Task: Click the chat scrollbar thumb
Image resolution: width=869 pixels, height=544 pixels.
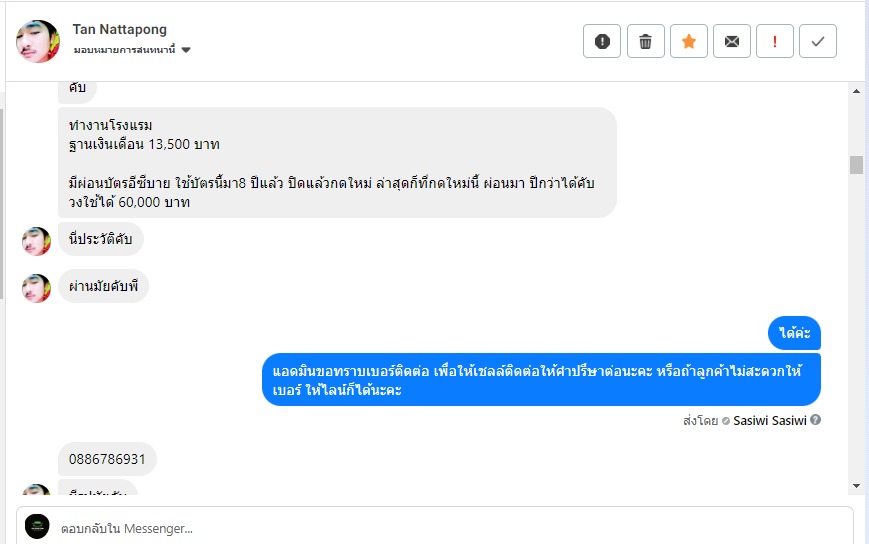Action: (856, 165)
